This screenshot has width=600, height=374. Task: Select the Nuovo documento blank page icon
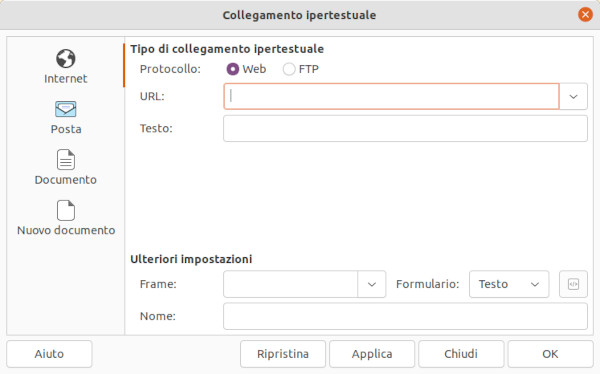click(65, 210)
